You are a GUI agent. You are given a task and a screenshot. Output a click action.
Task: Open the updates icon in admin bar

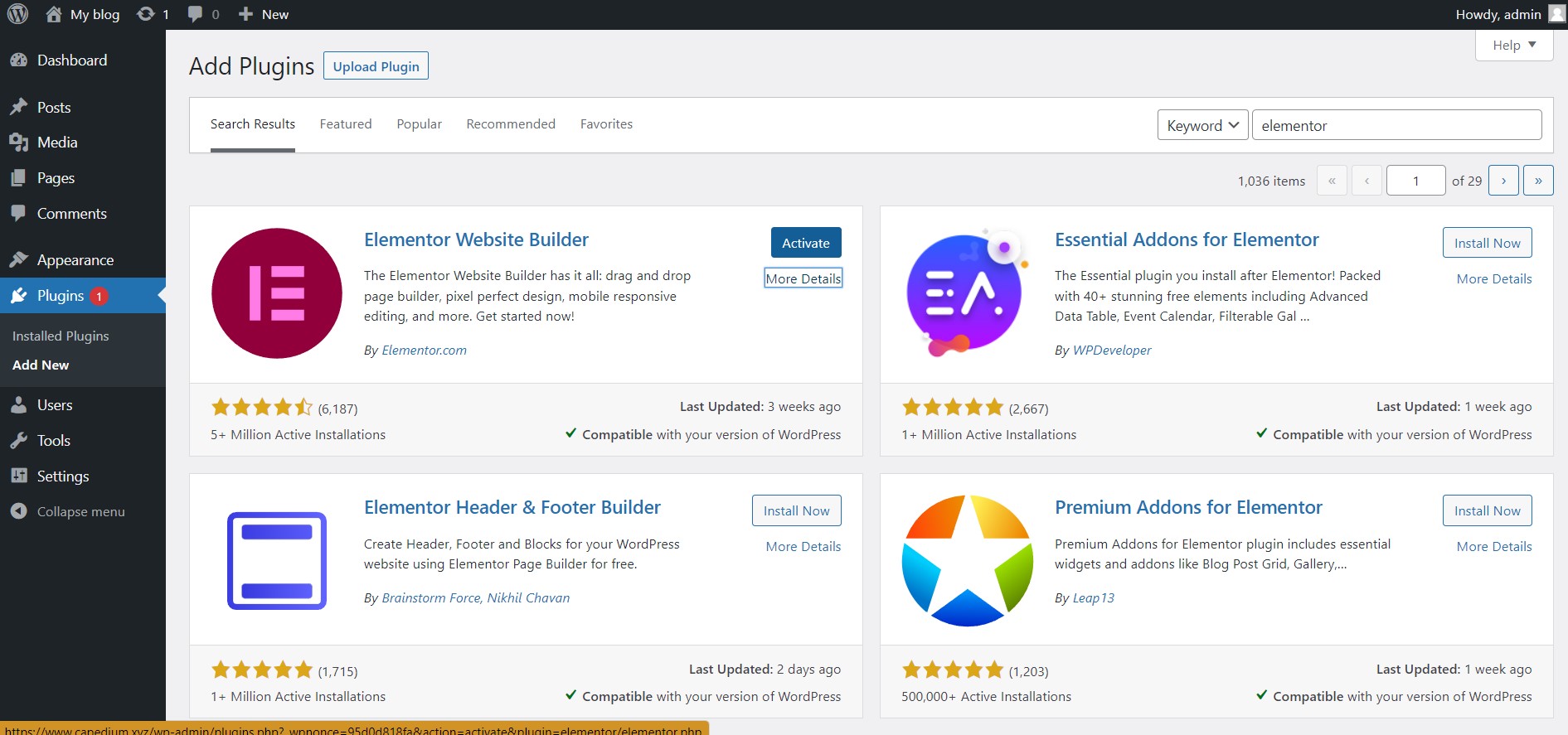tap(146, 14)
